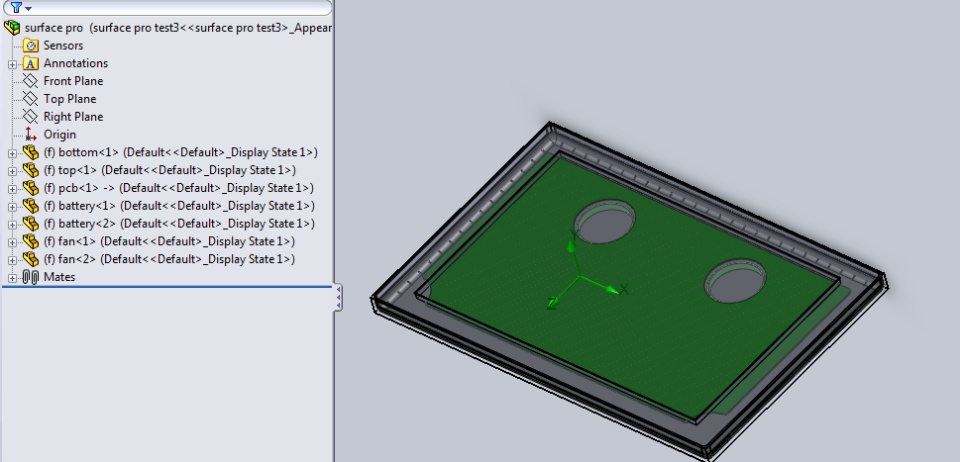Select the Annotations label
This screenshot has width=960, height=462.
(75, 63)
